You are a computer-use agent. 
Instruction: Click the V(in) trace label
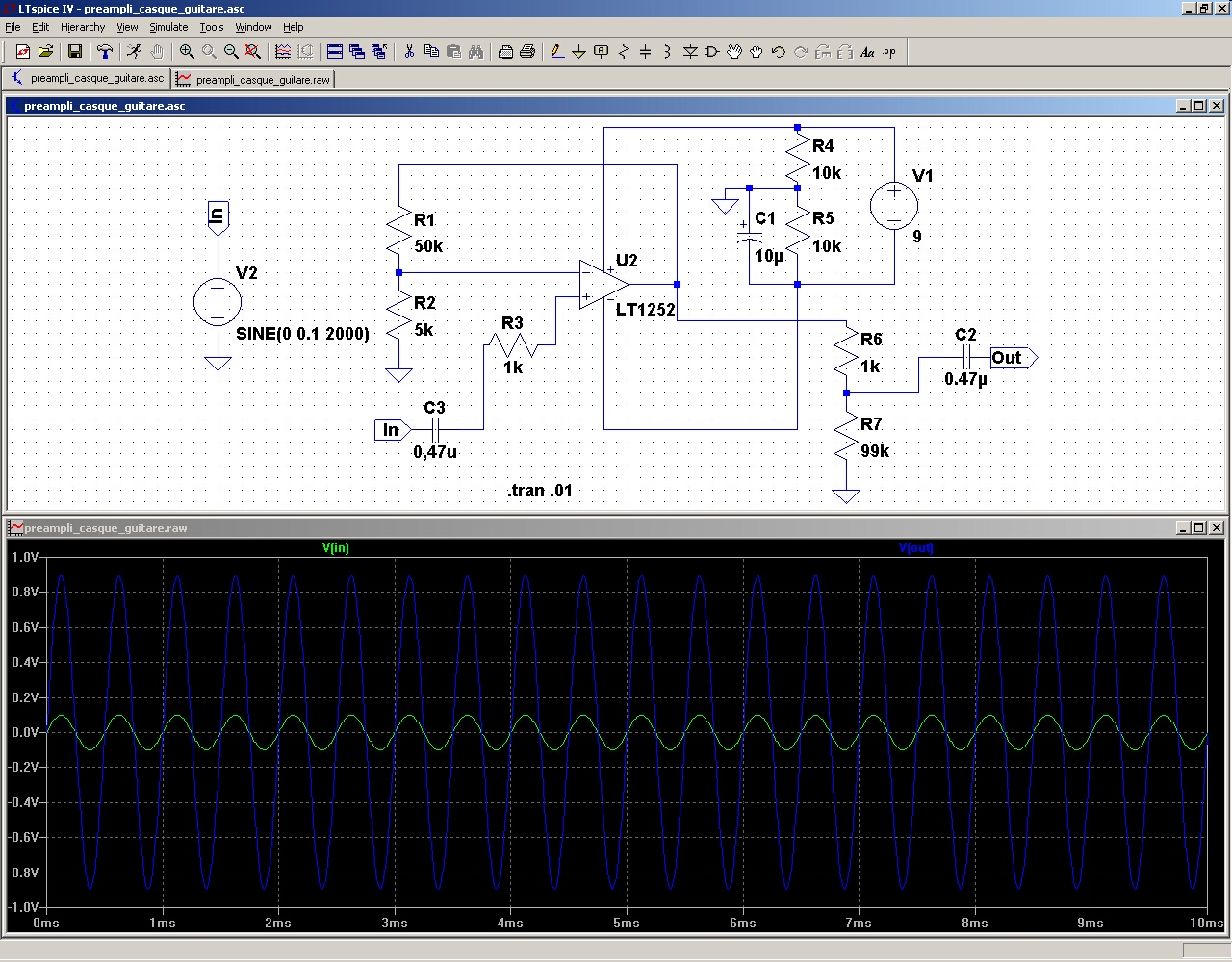pos(335,547)
